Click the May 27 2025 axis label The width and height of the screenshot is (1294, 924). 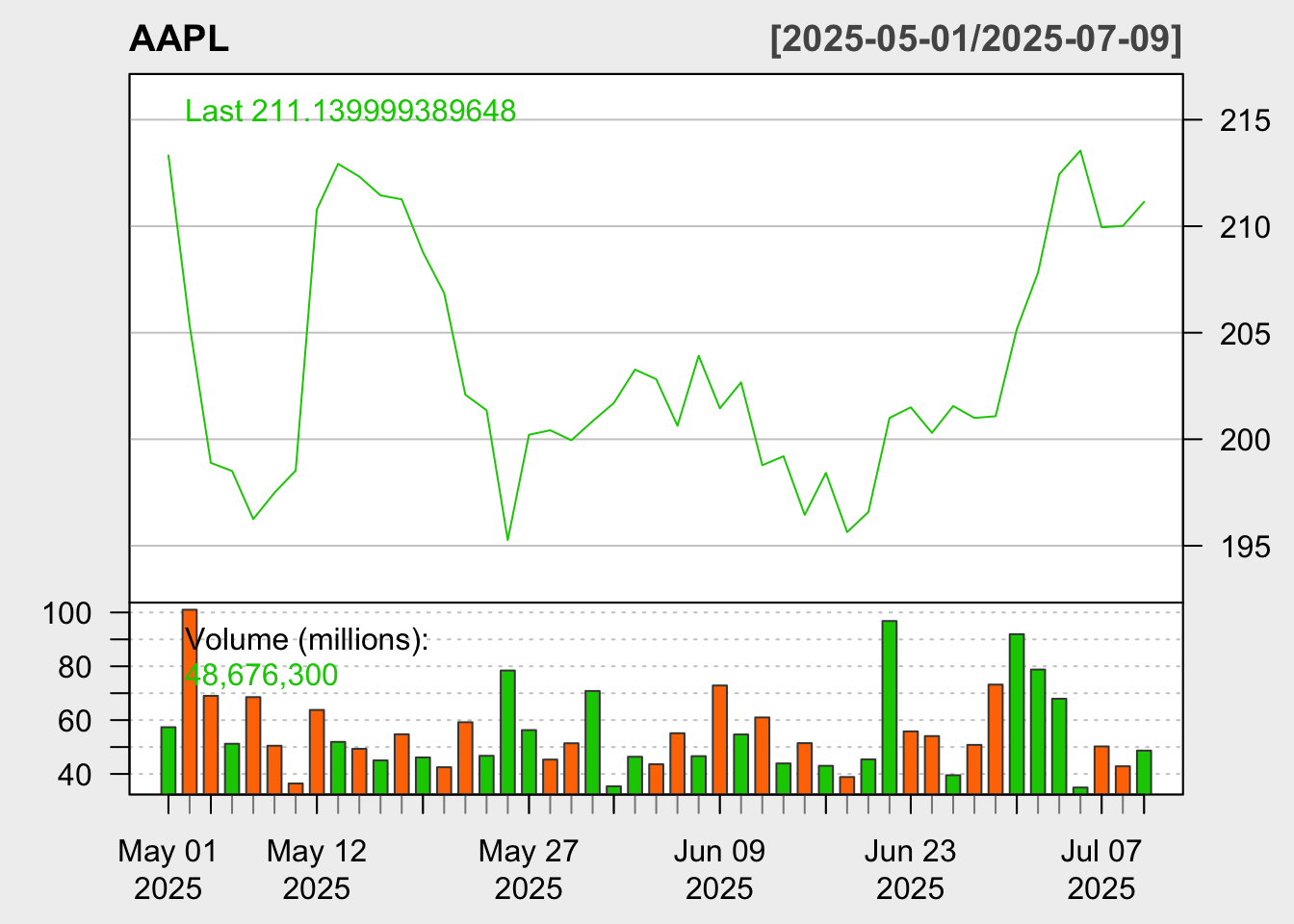(528, 869)
